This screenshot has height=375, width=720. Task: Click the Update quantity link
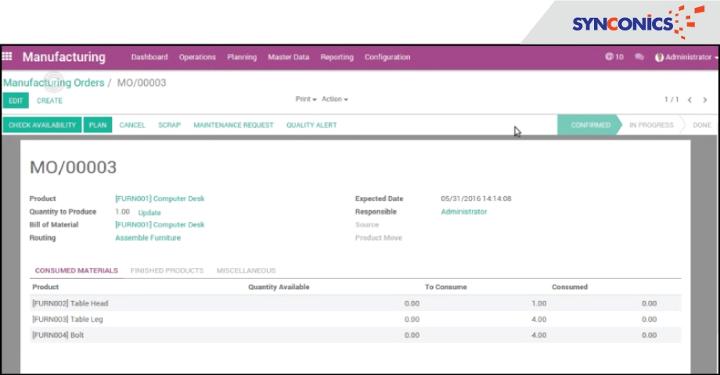tap(149, 213)
